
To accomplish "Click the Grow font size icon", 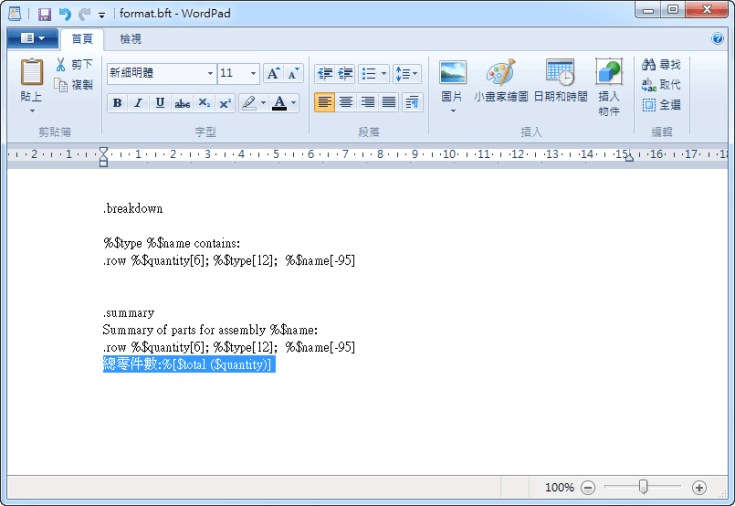I will point(273,74).
